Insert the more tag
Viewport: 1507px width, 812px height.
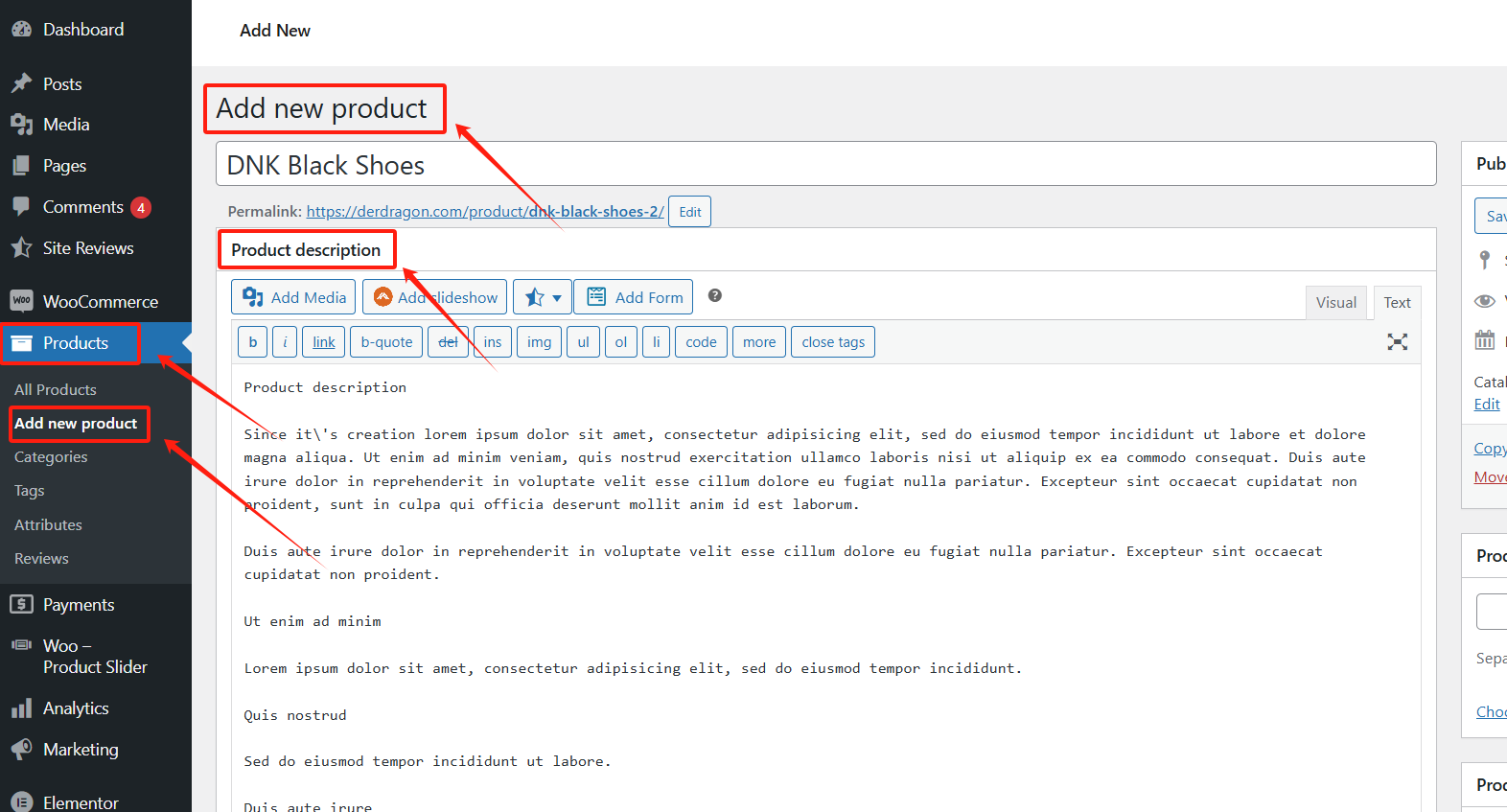tap(759, 342)
